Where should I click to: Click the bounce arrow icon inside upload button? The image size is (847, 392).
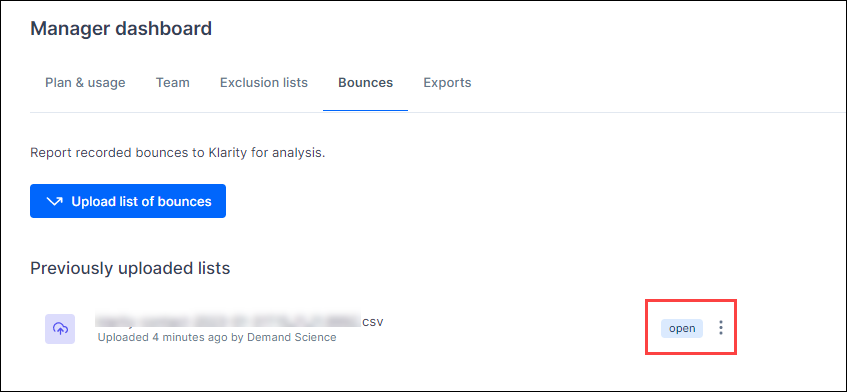[55, 201]
